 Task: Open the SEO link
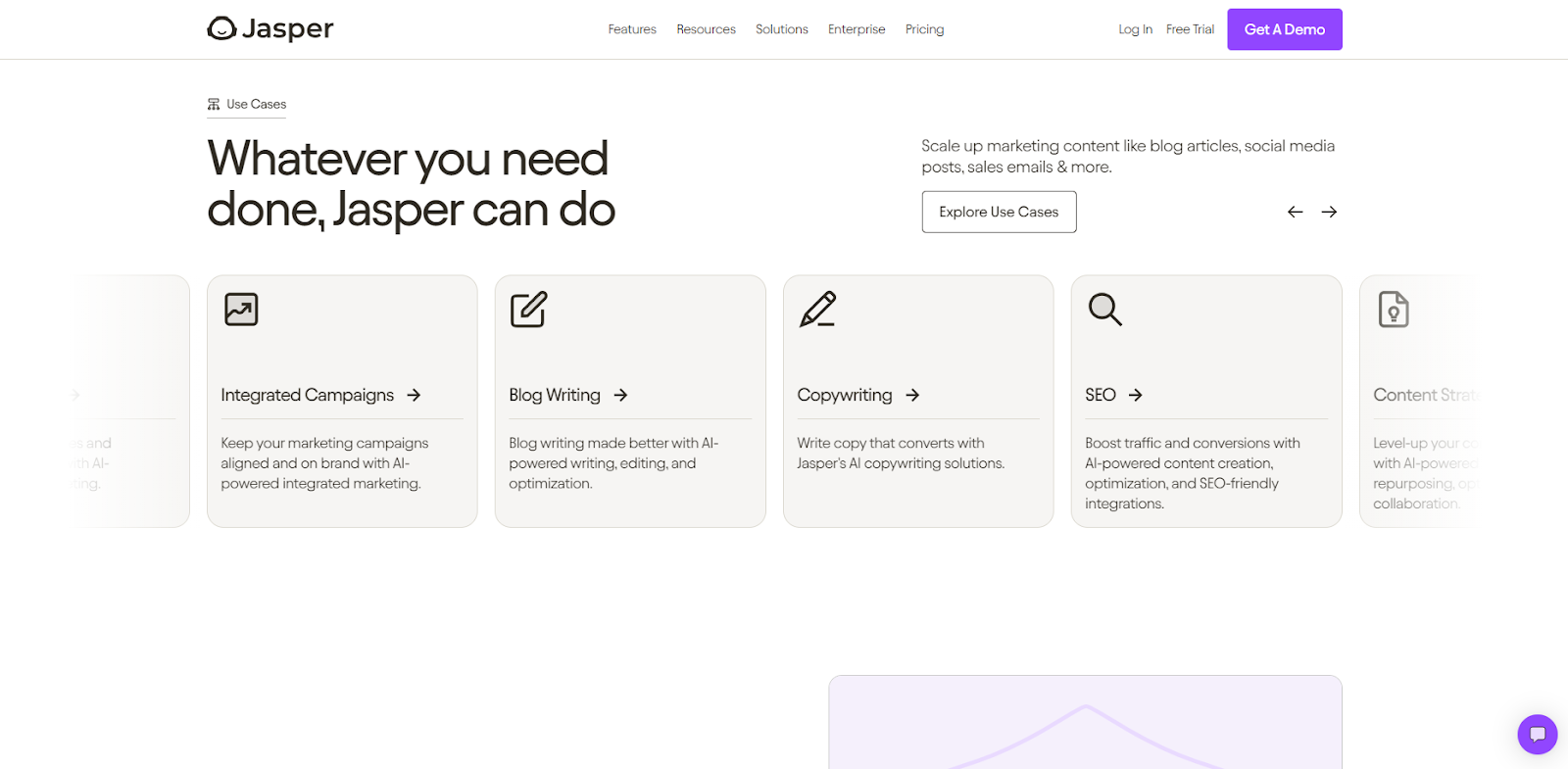1101,395
